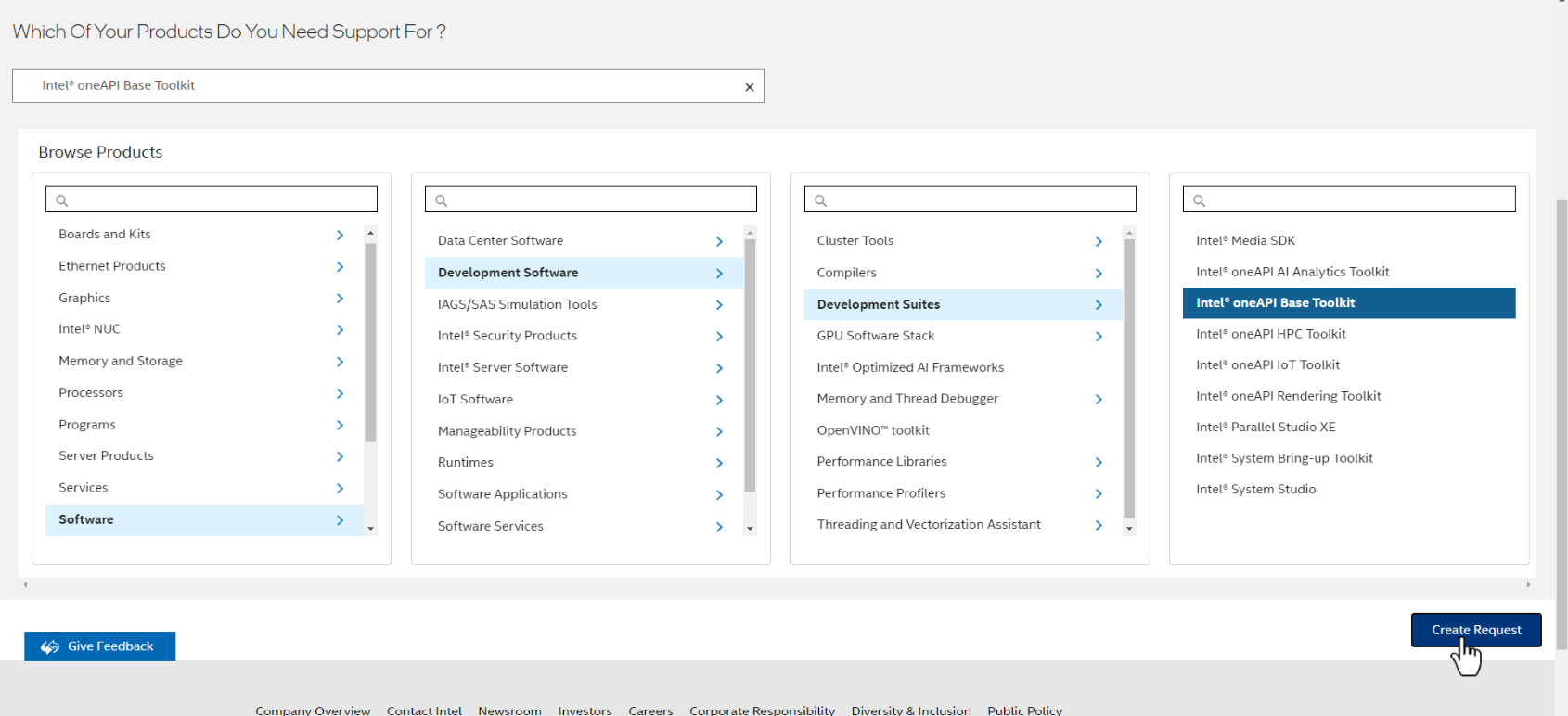Expand the Intel Security Products chevron
The height and width of the screenshot is (716, 1568).
(x=719, y=336)
